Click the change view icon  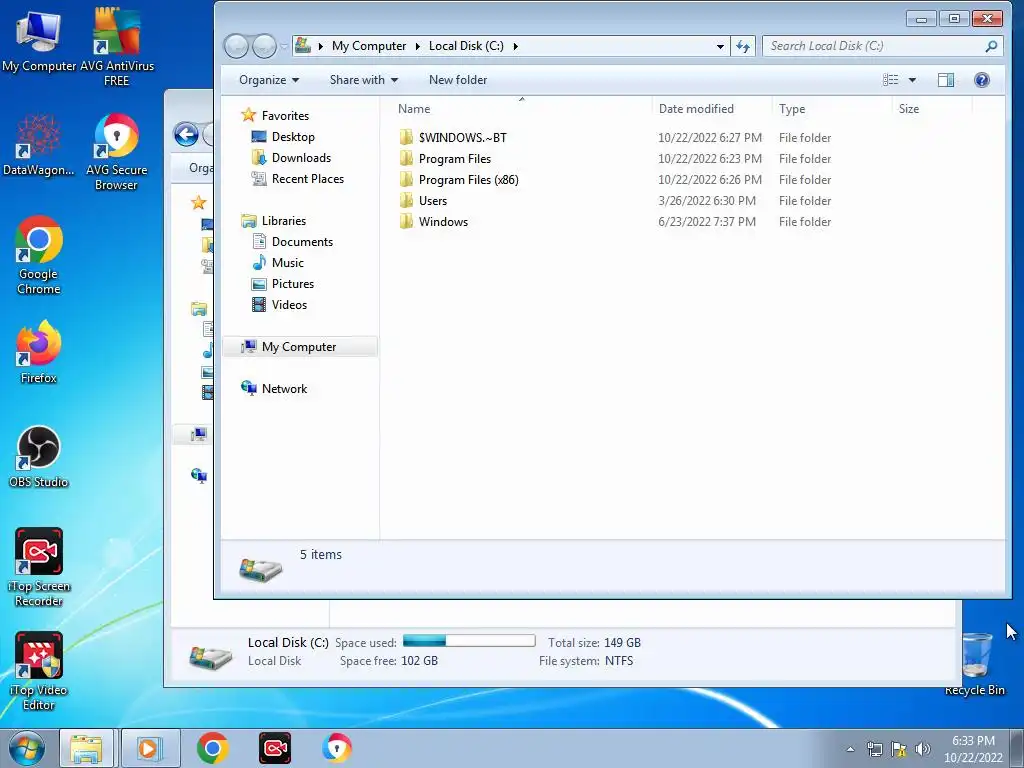891,80
